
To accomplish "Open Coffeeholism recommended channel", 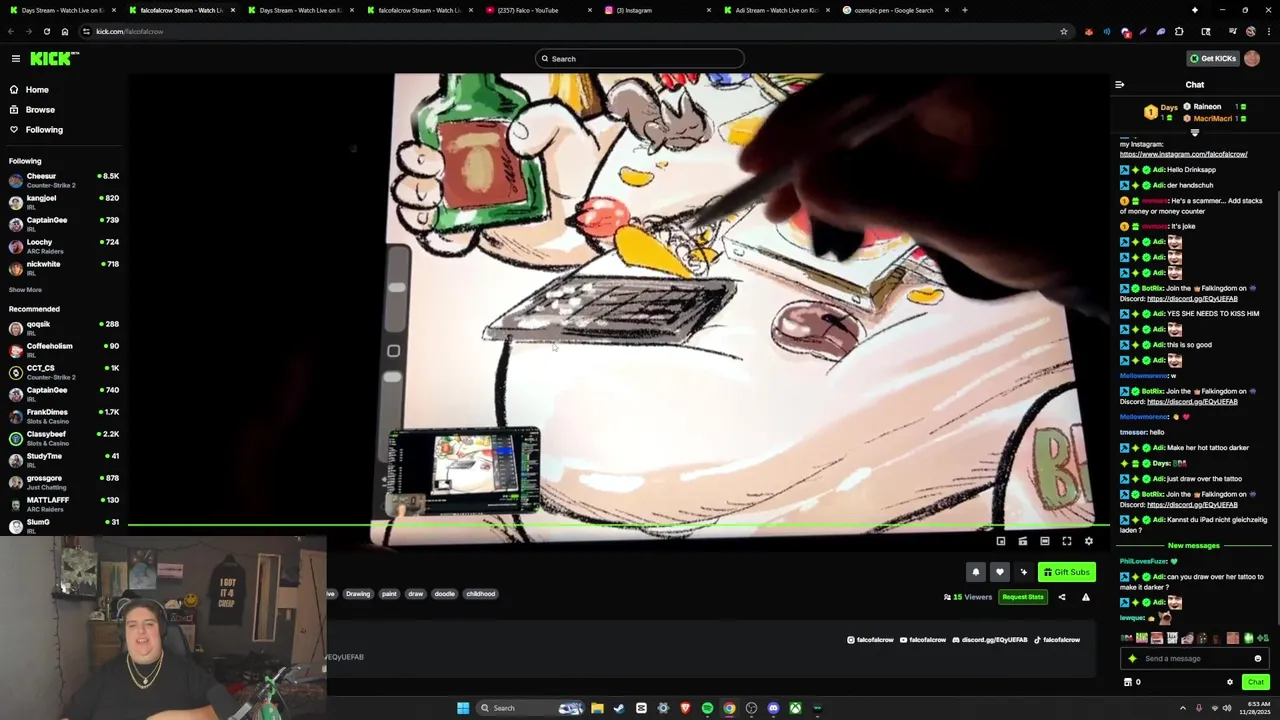I will (63, 350).
